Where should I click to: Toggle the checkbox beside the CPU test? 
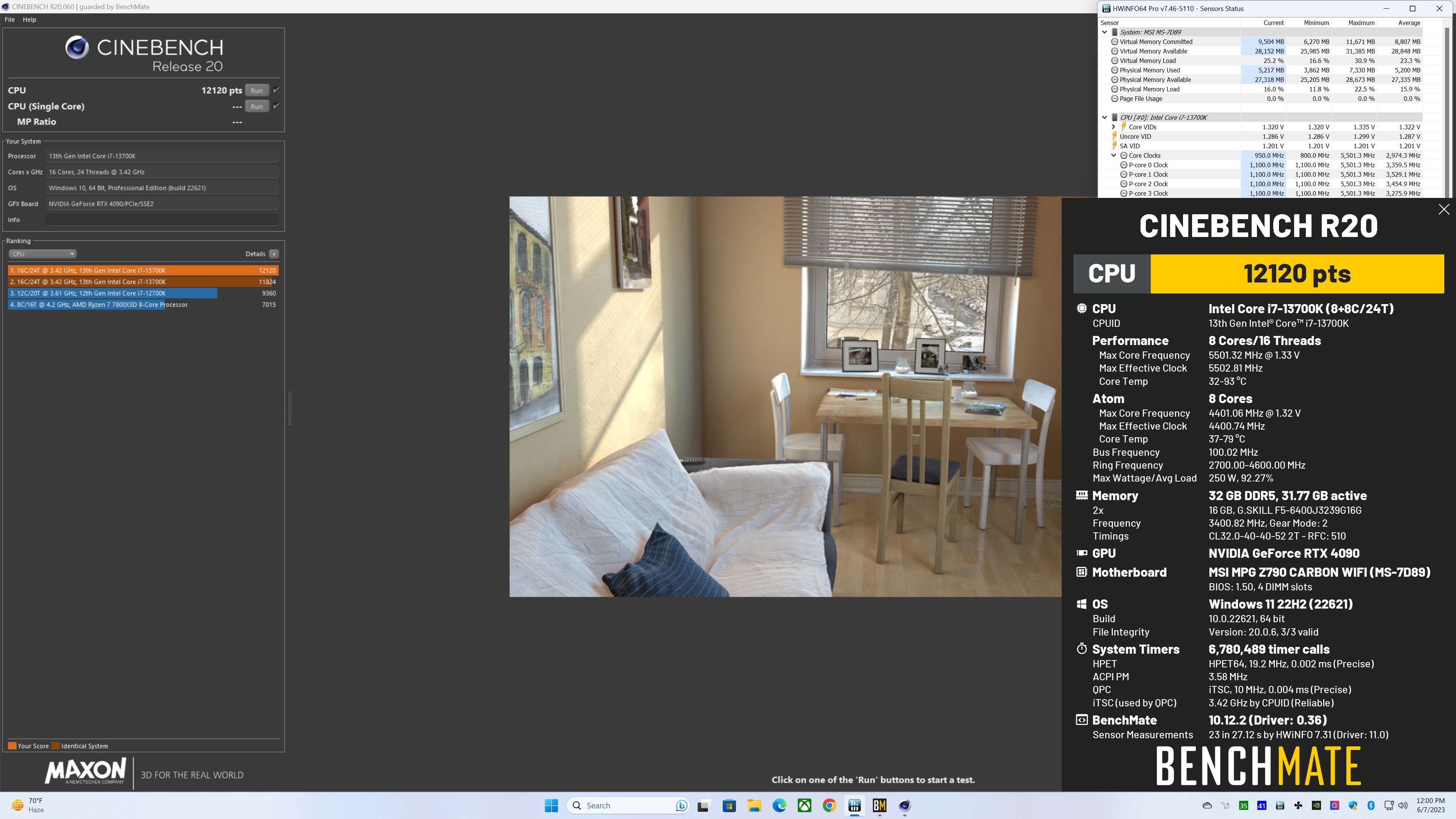point(276,90)
